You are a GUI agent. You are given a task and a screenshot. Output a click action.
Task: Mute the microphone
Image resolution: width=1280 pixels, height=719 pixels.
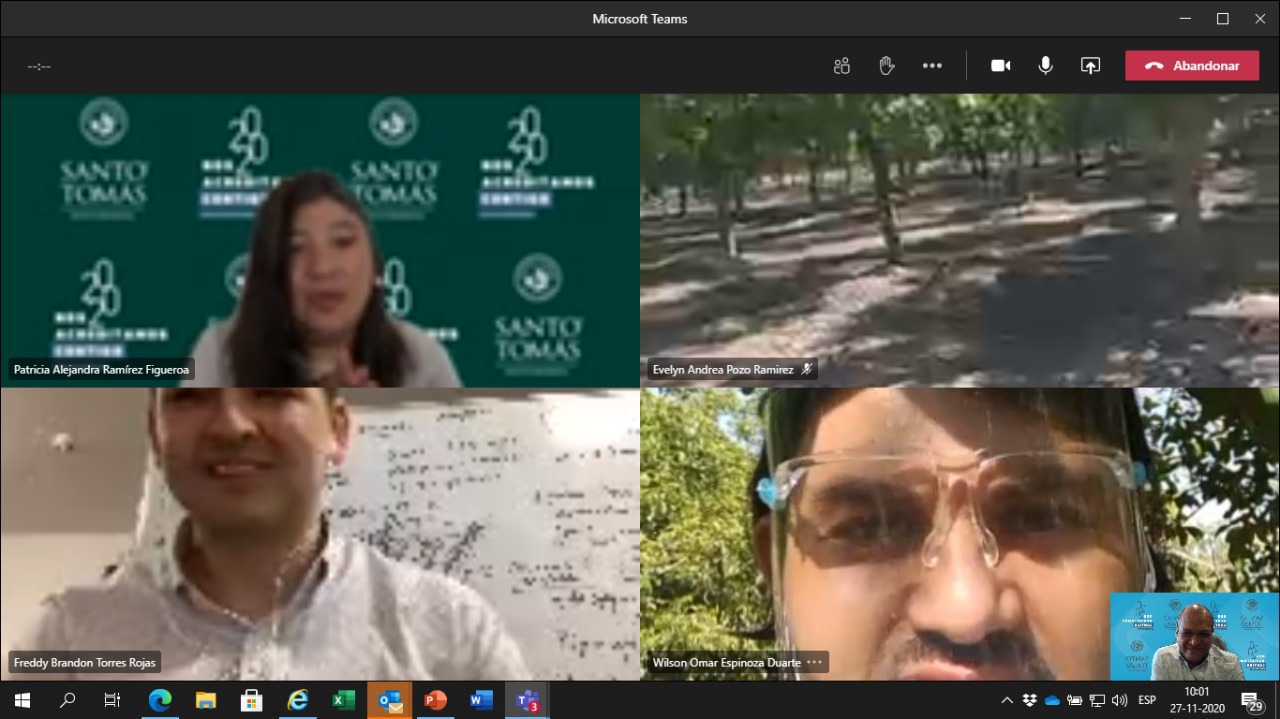1045,66
